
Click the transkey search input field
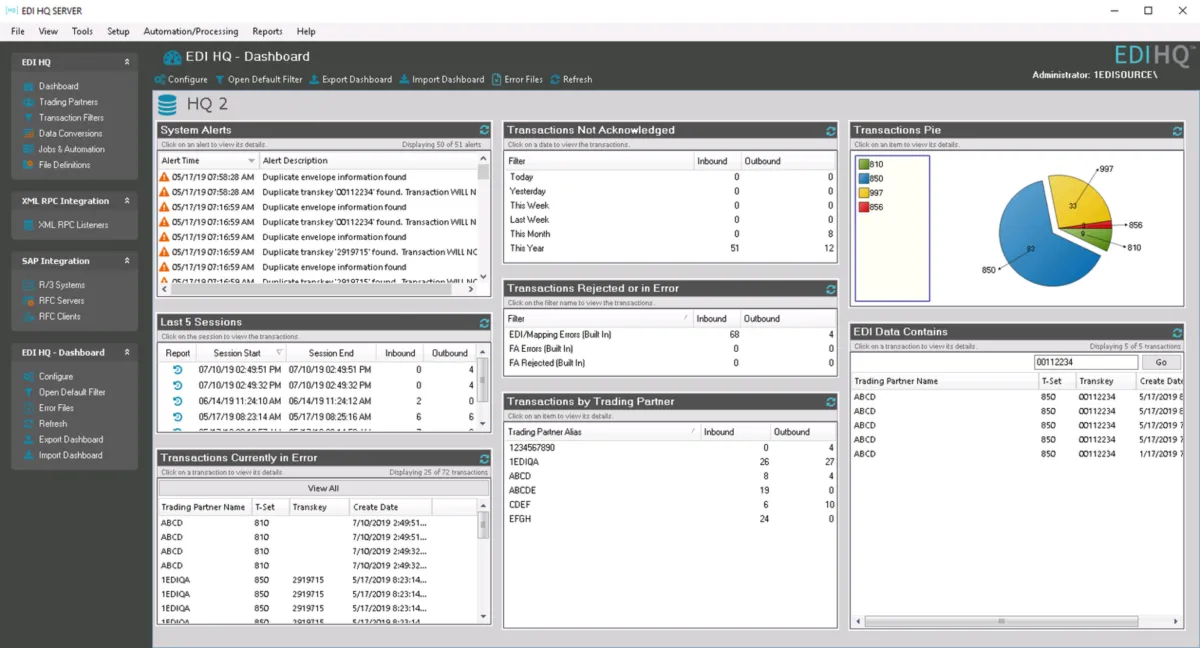coord(1085,363)
